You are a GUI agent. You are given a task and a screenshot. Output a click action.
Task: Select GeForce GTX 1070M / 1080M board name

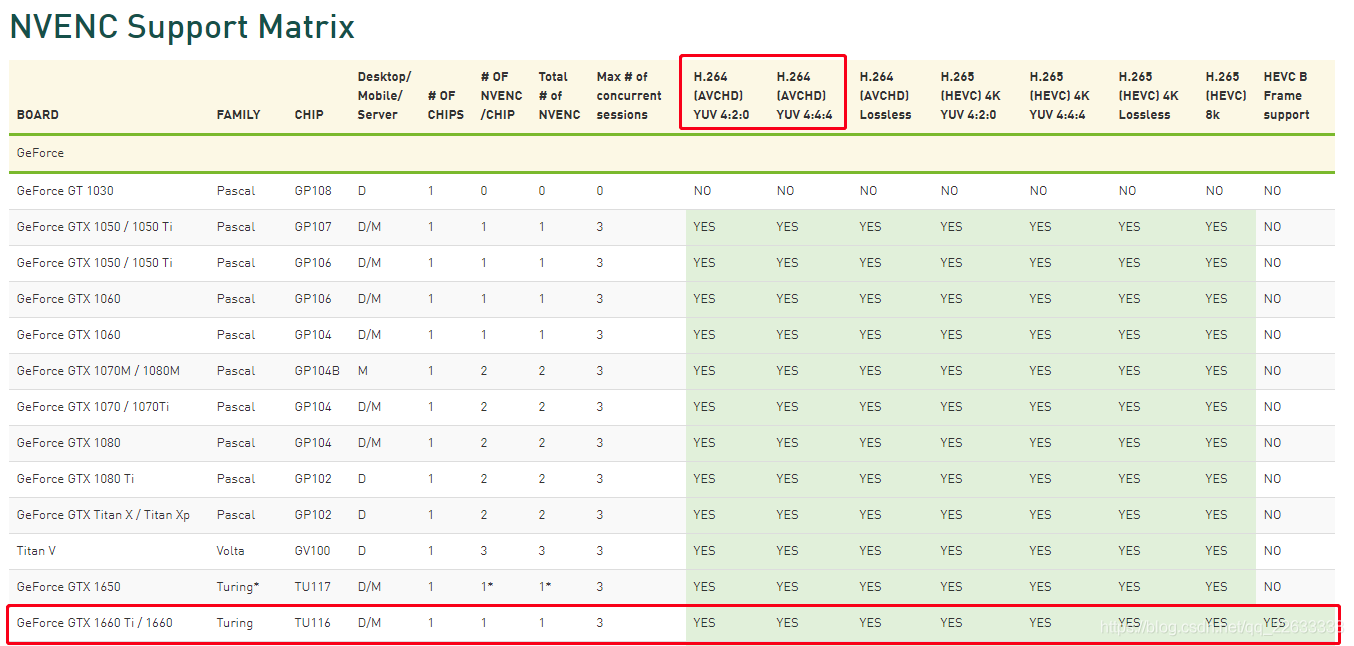coord(98,371)
